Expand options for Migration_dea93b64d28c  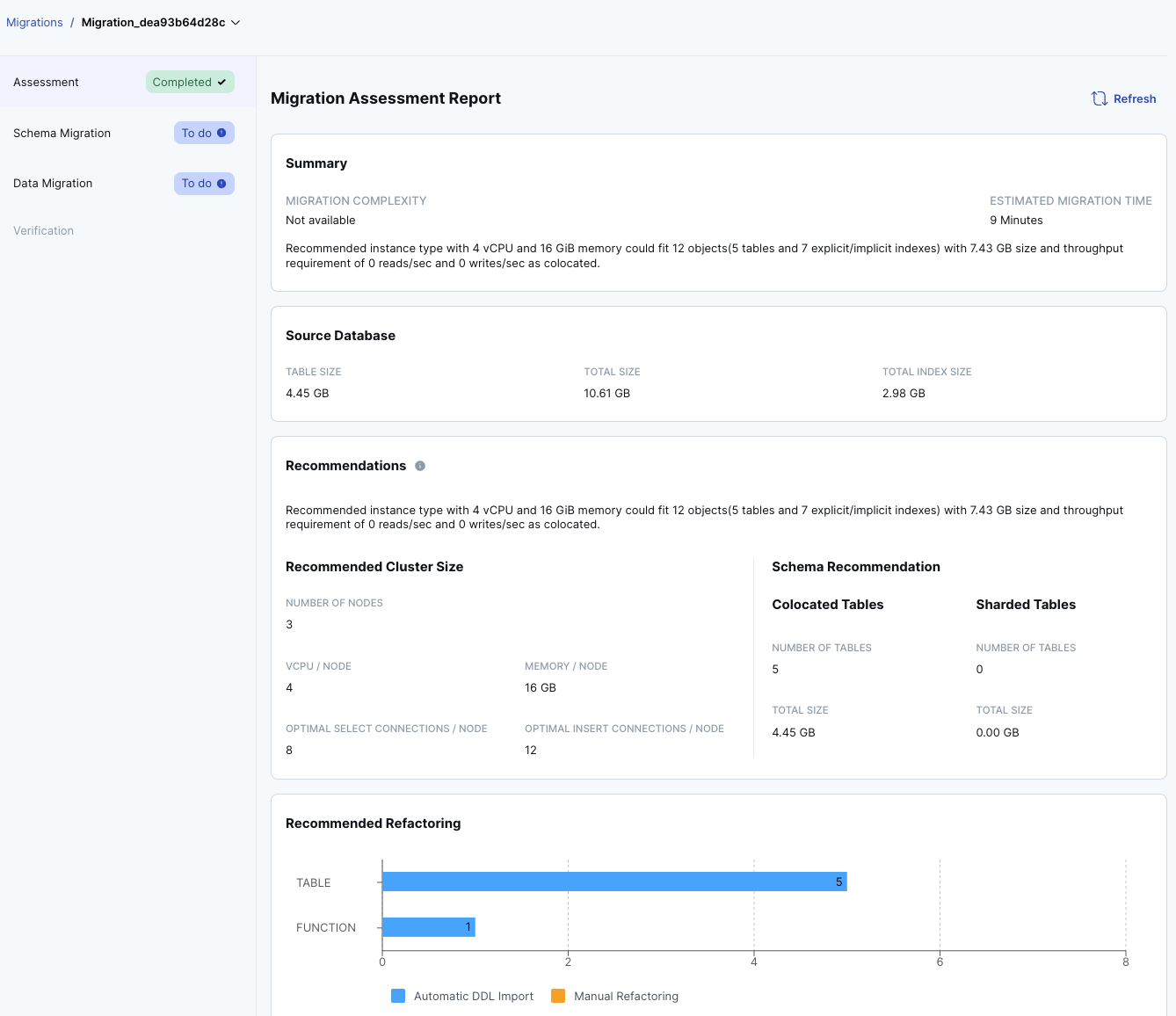point(234,23)
